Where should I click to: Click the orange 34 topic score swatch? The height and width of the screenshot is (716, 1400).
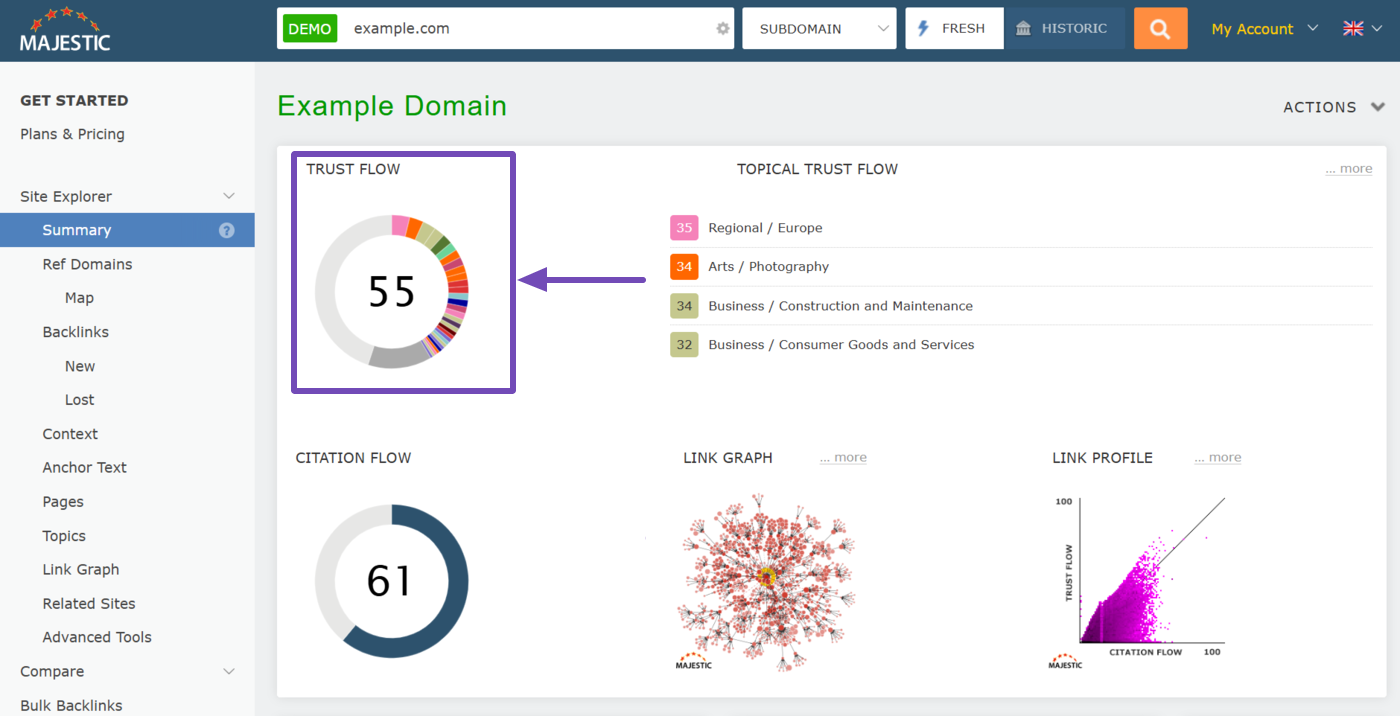pos(684,267)
